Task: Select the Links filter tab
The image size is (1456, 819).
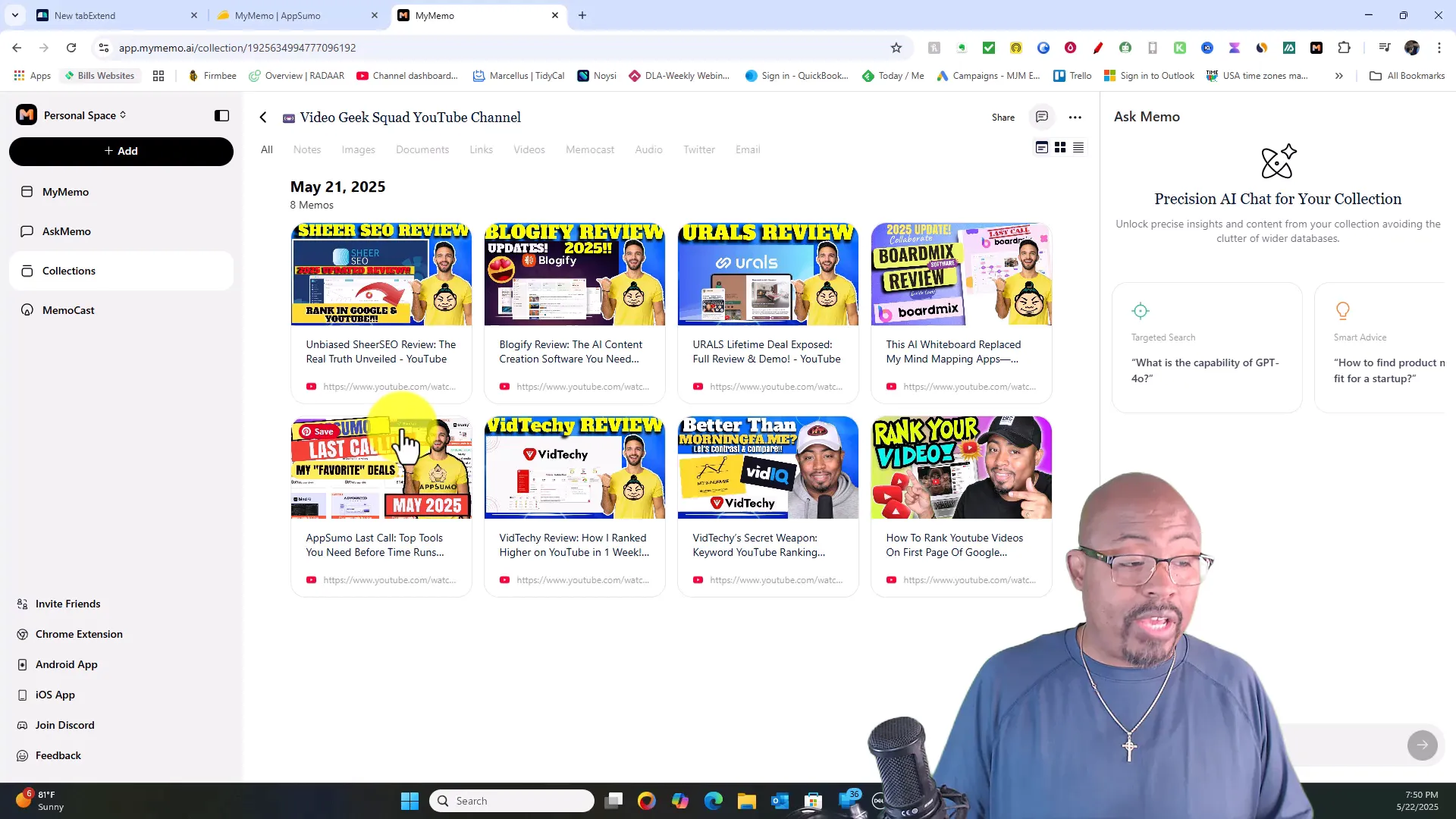Action: [x=482, y=149]
